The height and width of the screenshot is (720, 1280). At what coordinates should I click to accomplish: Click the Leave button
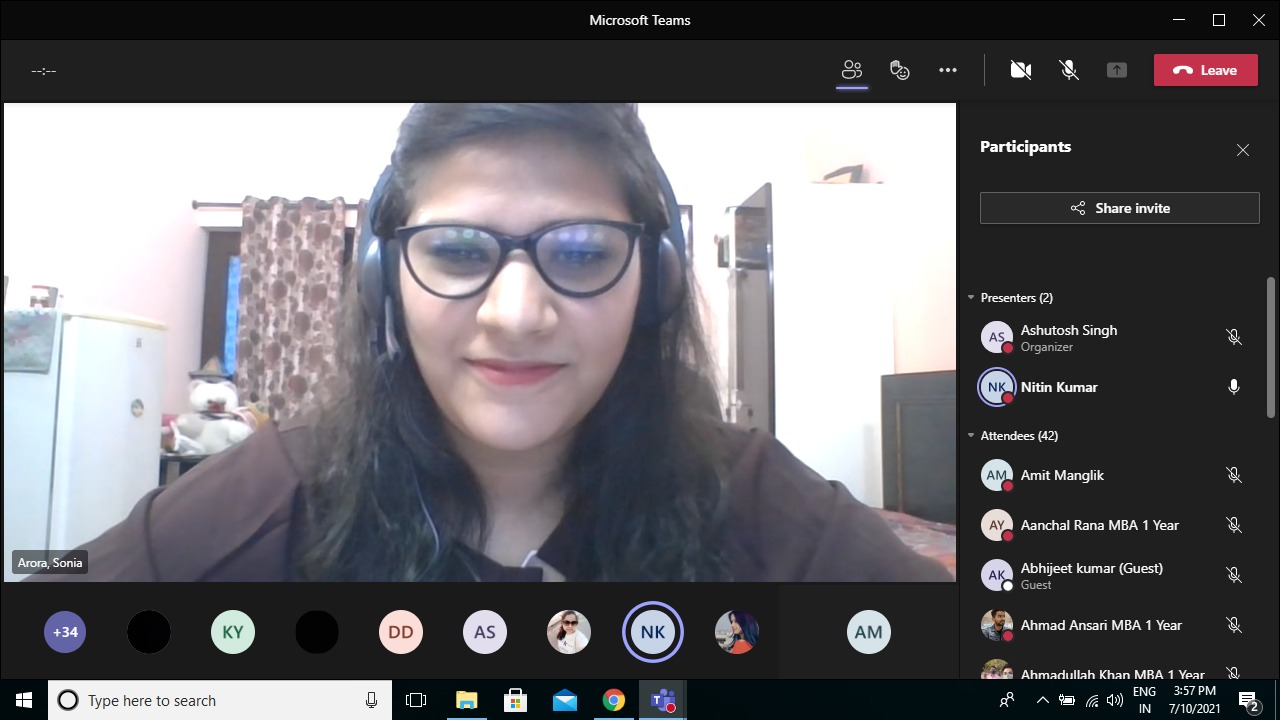(x=1205, y=70)
